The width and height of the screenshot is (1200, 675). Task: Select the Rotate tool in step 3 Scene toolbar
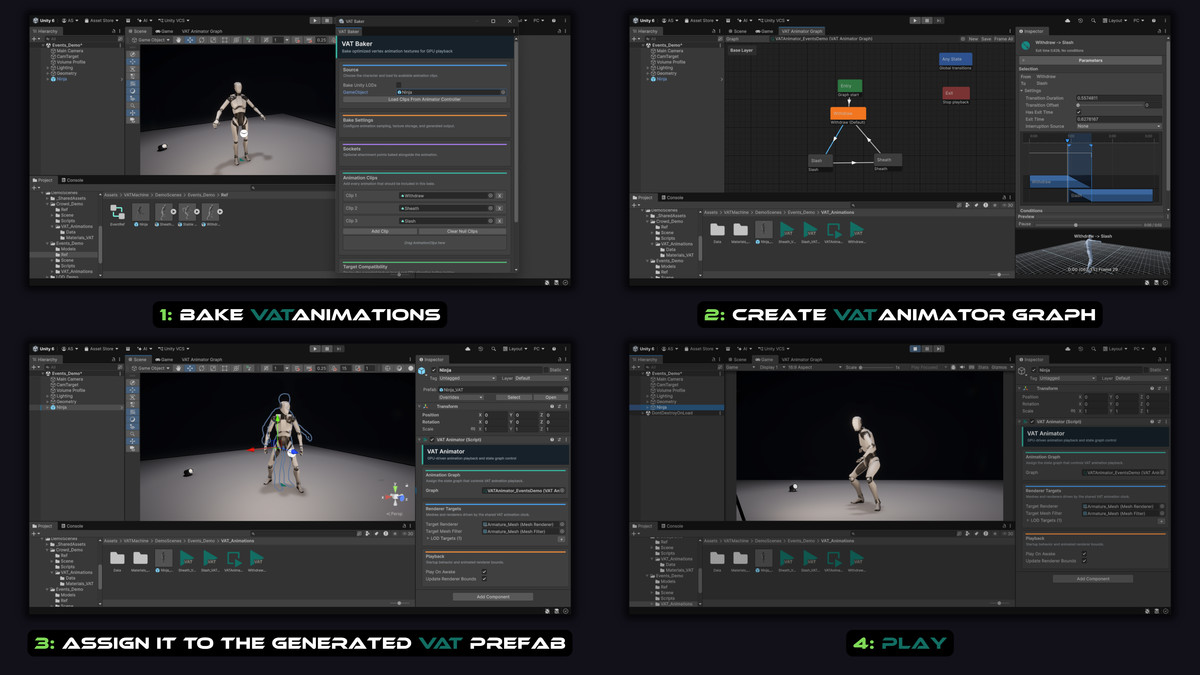click(x=202, y=368)
